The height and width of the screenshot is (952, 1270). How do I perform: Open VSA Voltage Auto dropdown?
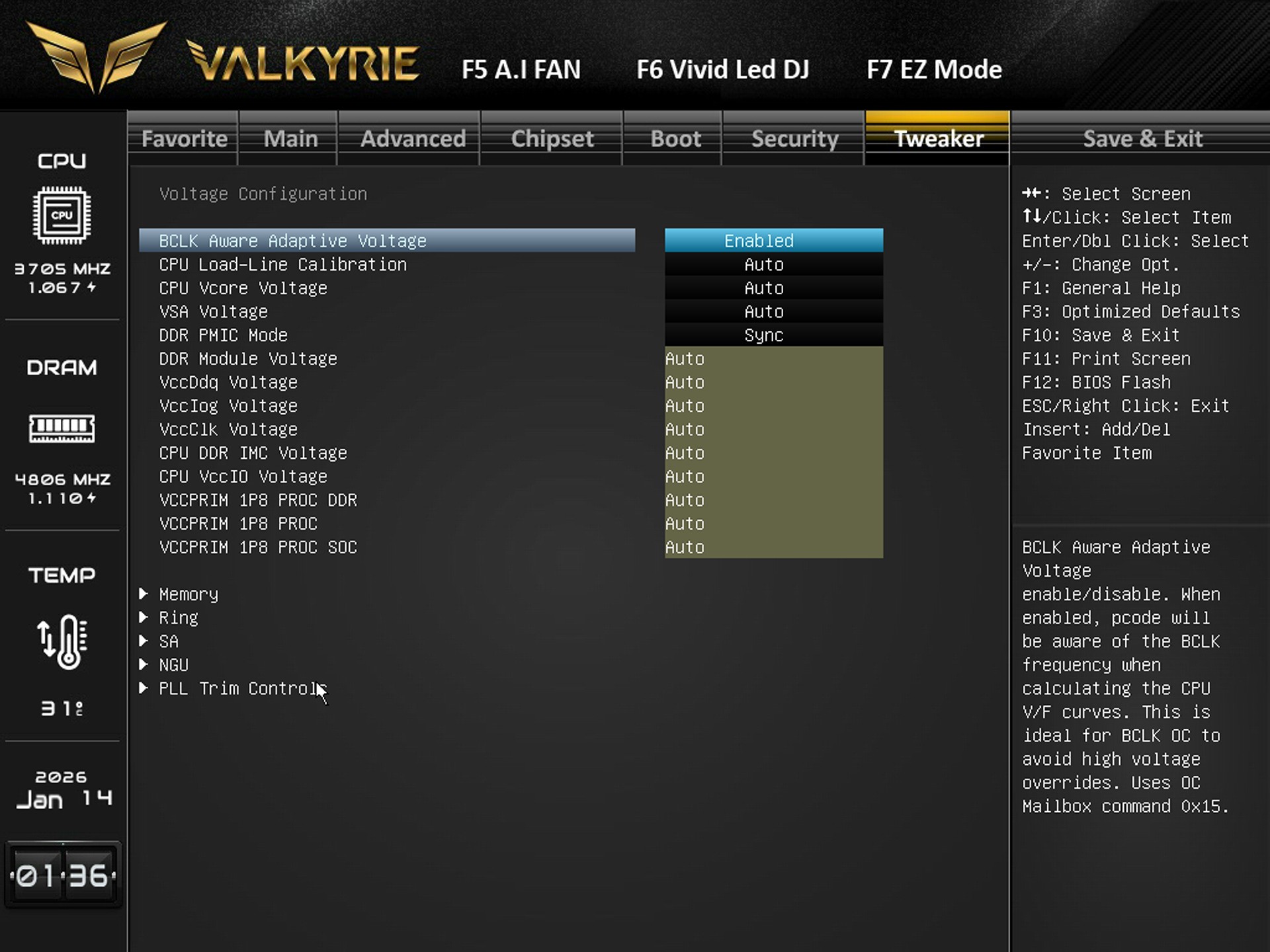[773, 311]
